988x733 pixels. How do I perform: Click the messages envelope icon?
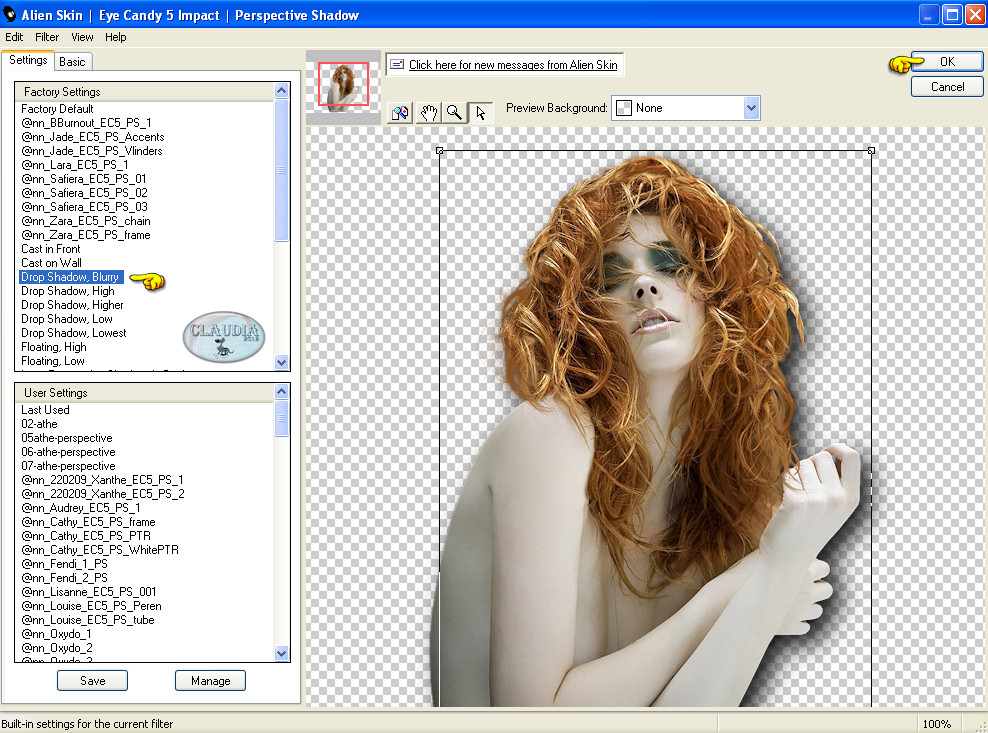coord(397,64)
